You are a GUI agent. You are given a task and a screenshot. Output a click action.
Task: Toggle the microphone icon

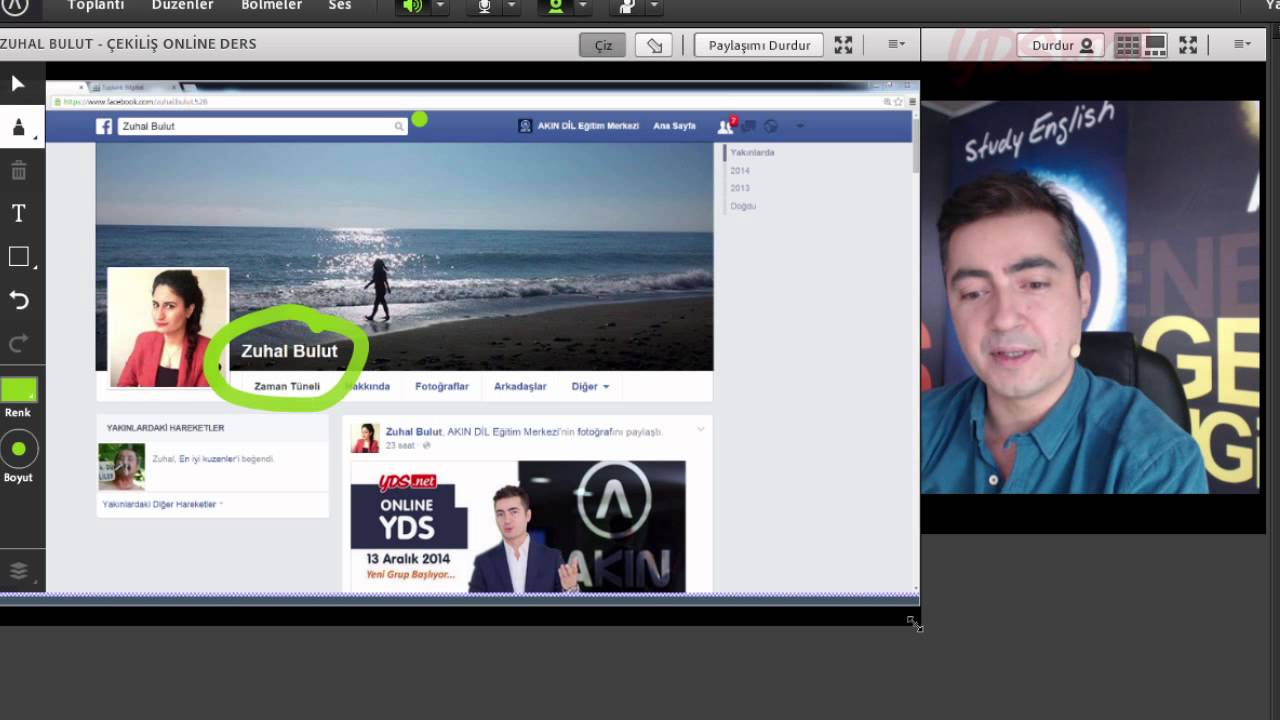click(485, 7)
